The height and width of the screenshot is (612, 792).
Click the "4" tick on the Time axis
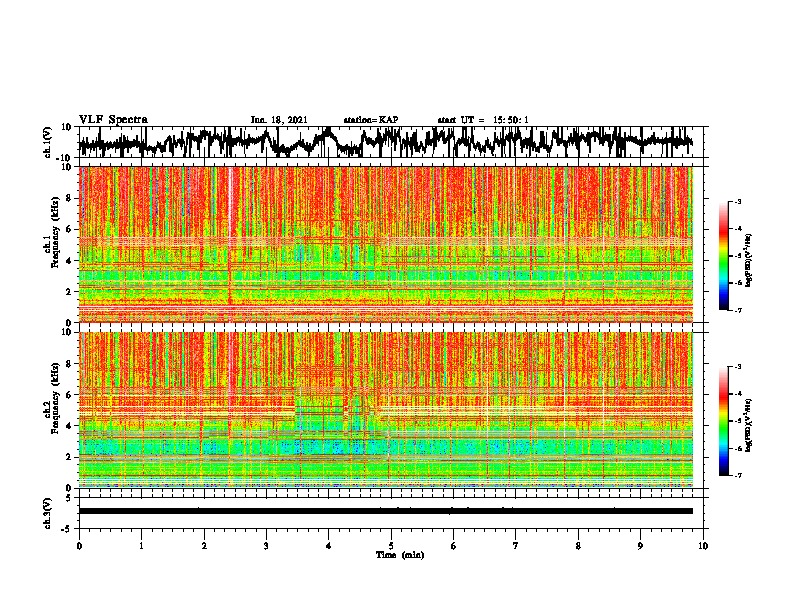[329, 546]
